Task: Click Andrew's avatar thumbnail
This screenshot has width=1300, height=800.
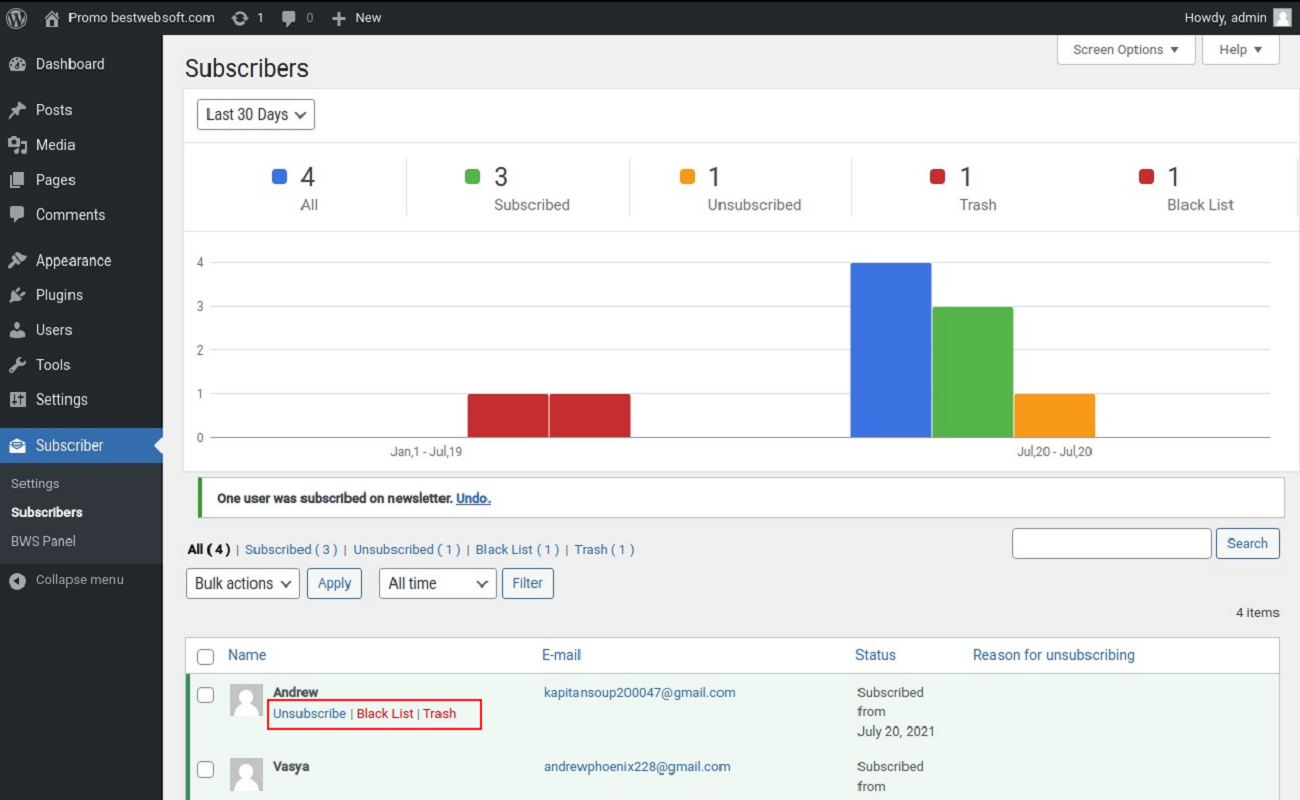Action: tap(246, 700)
